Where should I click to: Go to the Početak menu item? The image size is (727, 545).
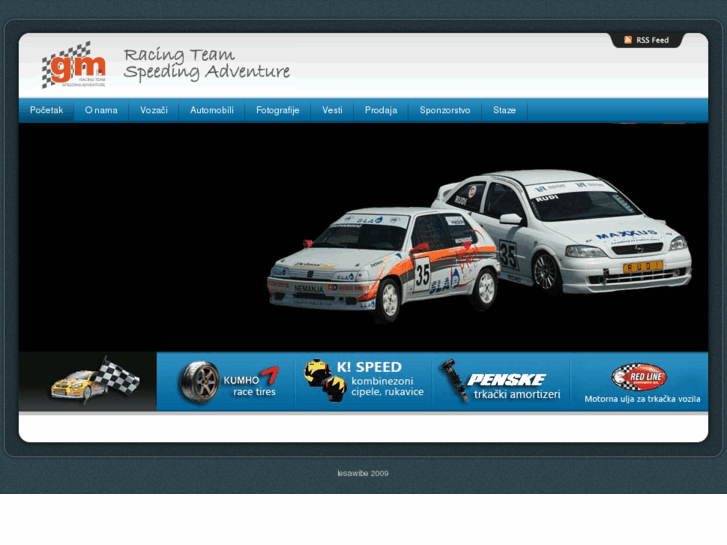point(46,110)
